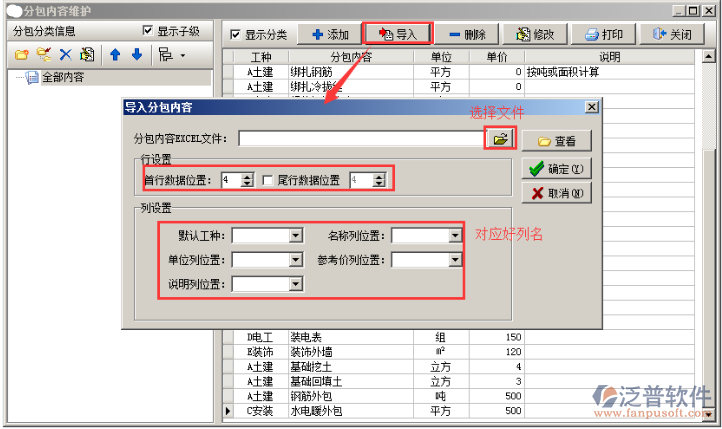The height and width of the screenshot is (429, 722).
Task: Move category up with blue up arrow
Action: coord(115,55)
